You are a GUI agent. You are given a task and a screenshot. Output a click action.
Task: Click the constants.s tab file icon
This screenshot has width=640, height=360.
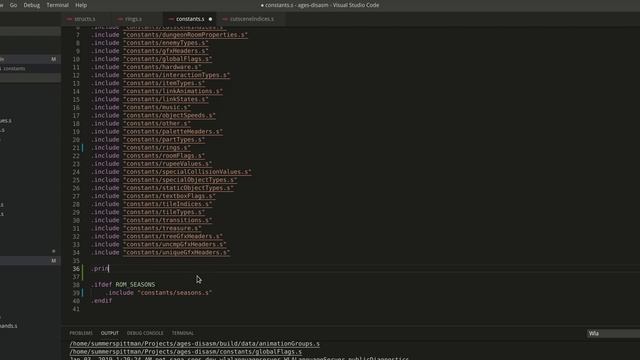click(171, 19)
